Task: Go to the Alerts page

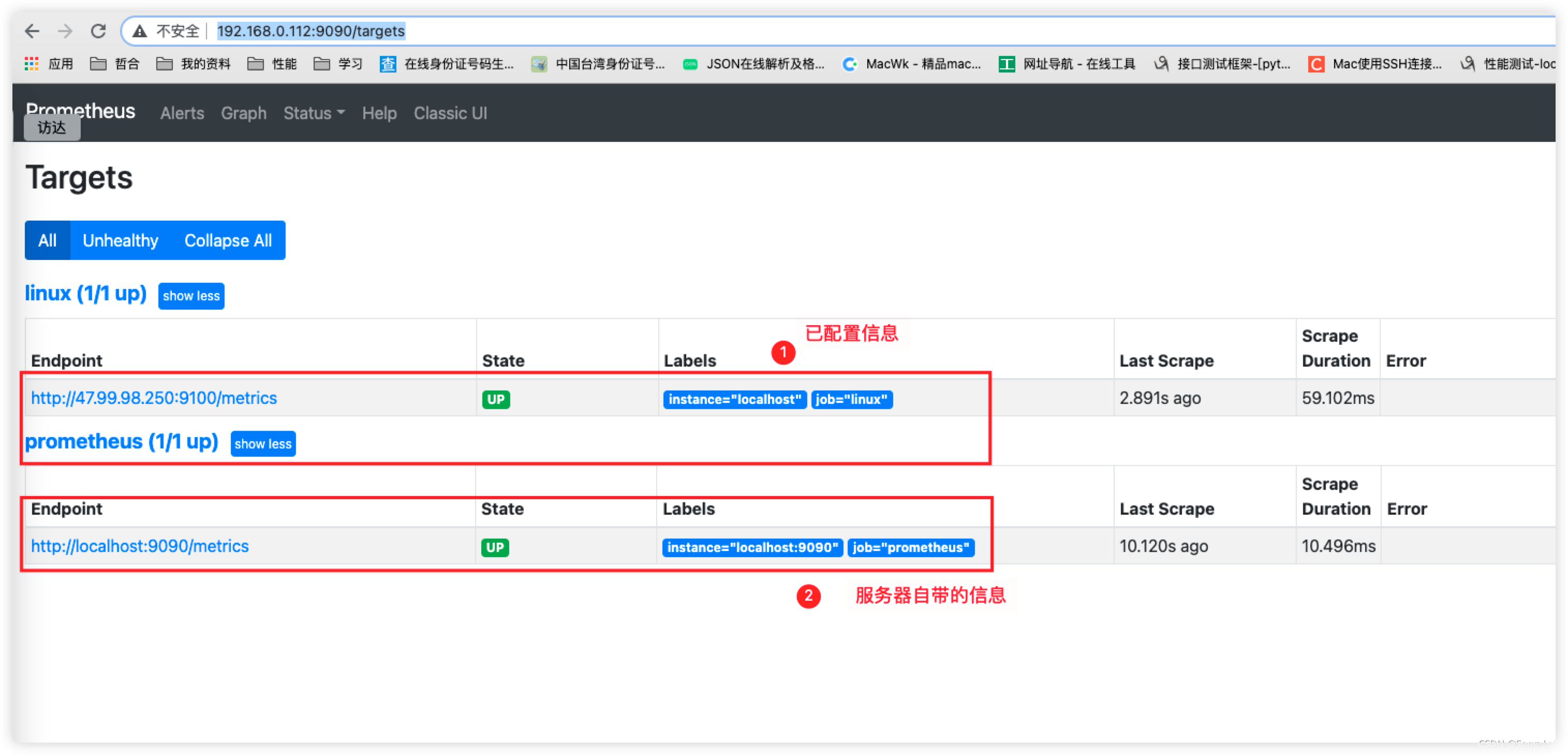Action: [x=182, y=113]
